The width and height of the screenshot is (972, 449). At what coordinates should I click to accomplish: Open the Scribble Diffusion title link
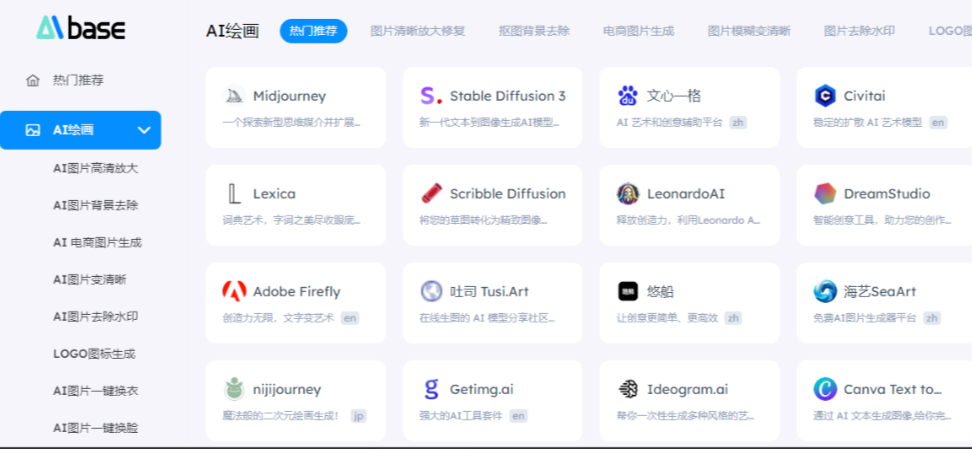[x=508, y=193]
